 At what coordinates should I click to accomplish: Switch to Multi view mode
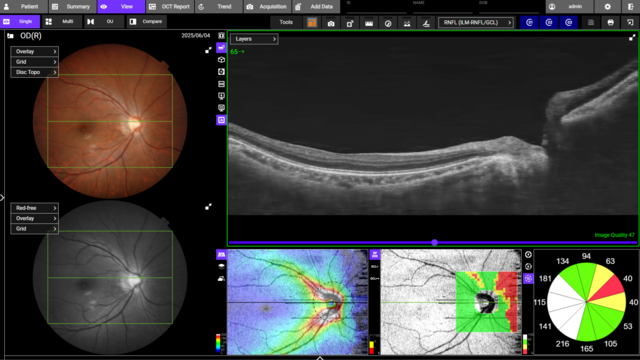tap(62, 22)
